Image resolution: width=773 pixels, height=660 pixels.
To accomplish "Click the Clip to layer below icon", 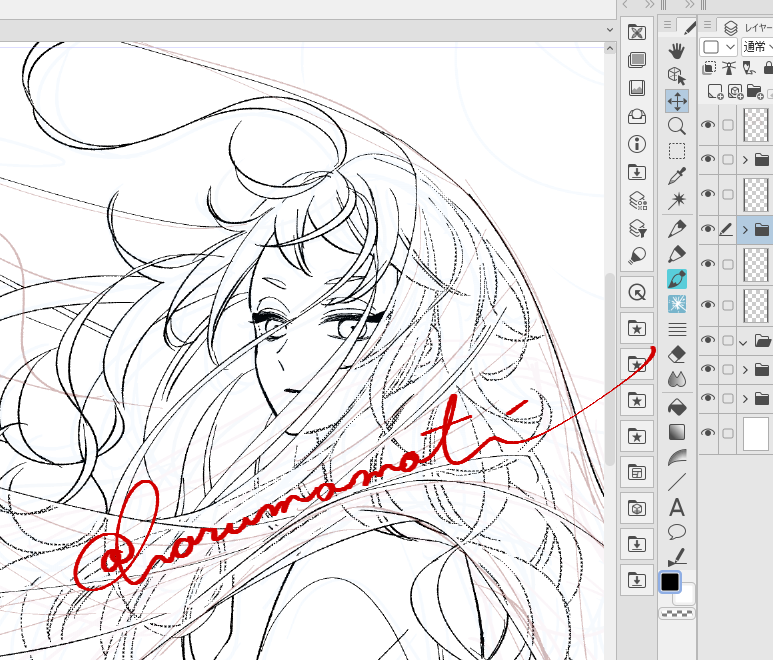I will coord(709,68).
